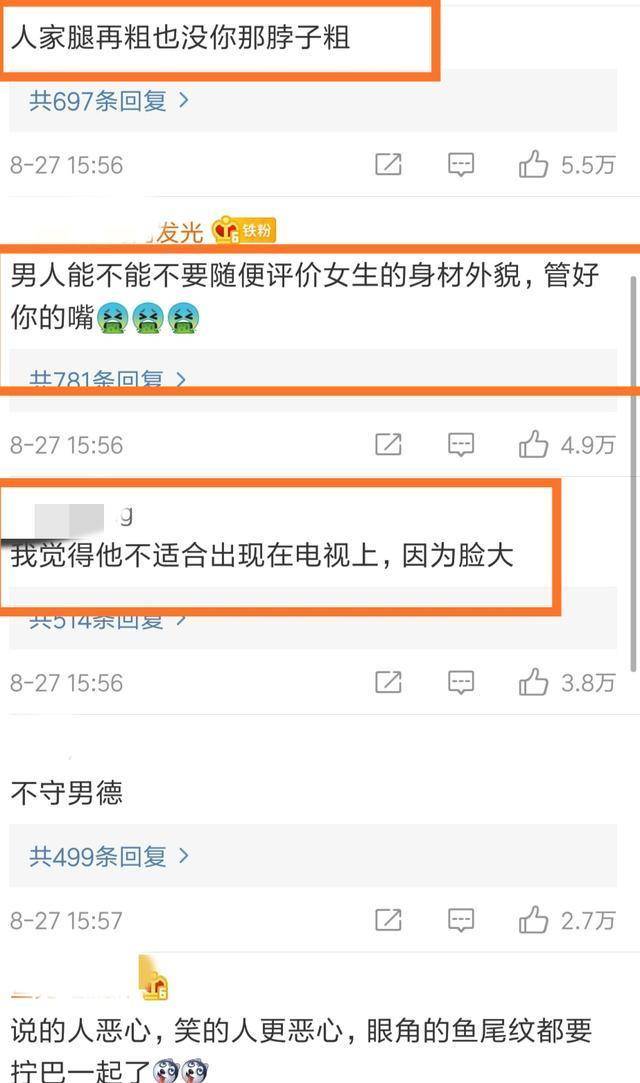This screenshot has height=1083, width=640.
Task: Click the vertical scrollbar on right edge
Action: pos(633,473)
